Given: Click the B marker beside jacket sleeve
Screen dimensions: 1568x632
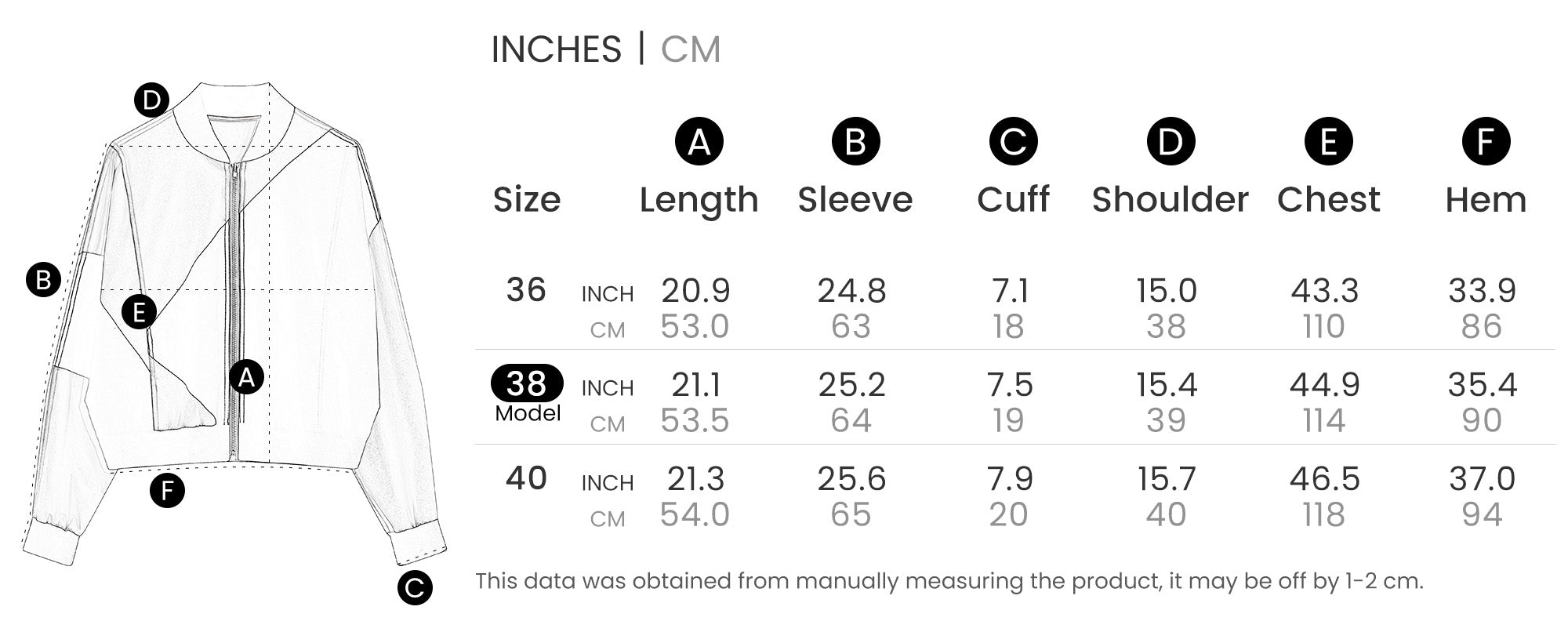Looking at the screenshot, I should pos(43,280).
